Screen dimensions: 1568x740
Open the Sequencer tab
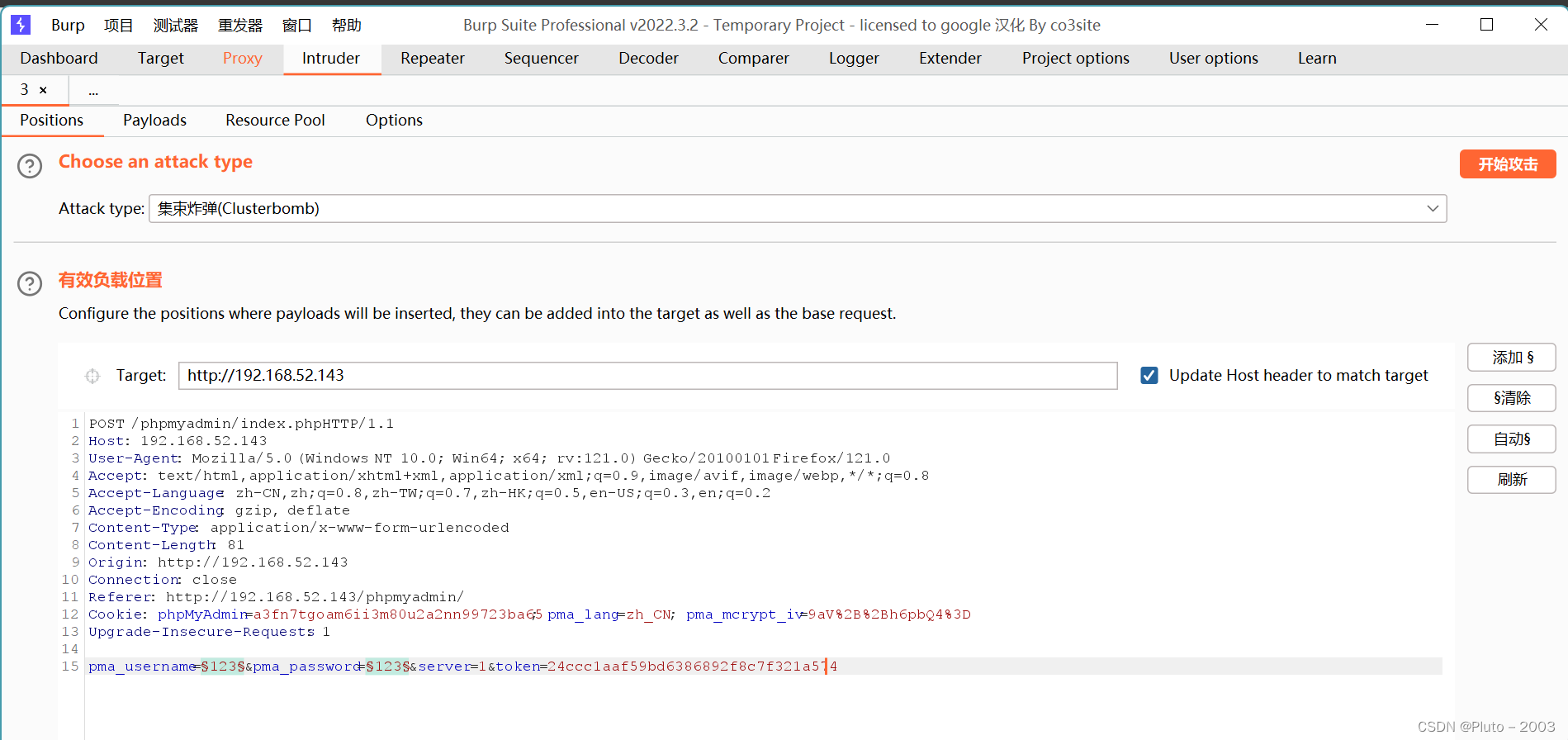[x=541, y=59]
